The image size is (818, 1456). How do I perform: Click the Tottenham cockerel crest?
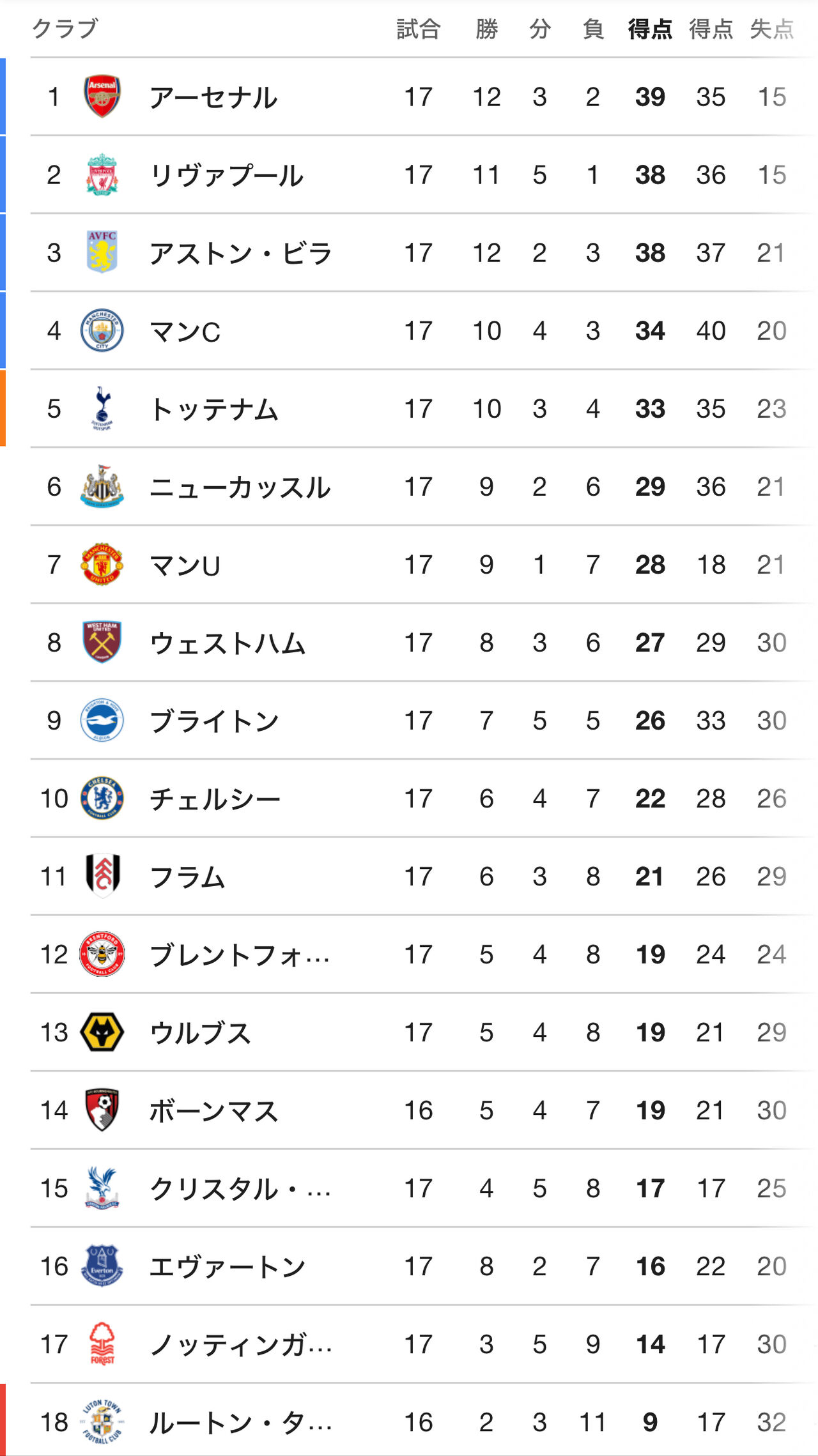point(102,408)
